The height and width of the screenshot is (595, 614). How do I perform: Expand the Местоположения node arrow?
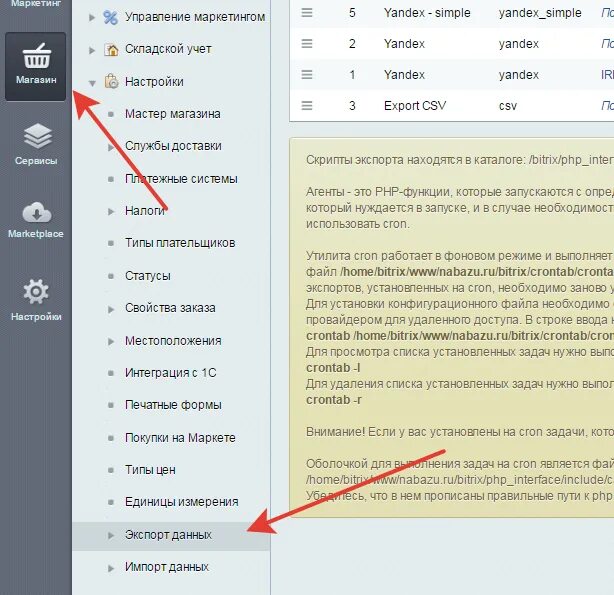coord(111,342)
